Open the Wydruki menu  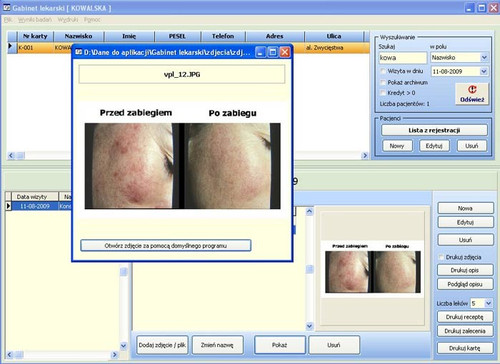(68, 20)
